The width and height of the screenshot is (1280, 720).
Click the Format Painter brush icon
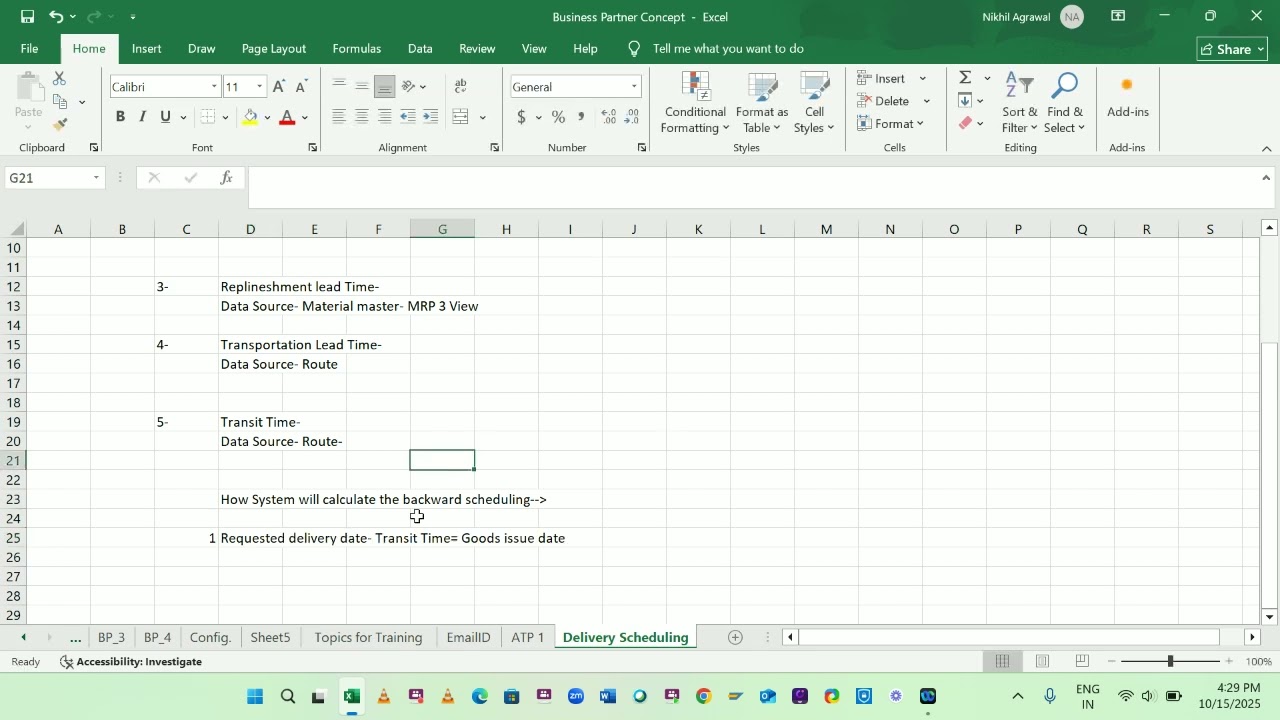tap(60, 125)
